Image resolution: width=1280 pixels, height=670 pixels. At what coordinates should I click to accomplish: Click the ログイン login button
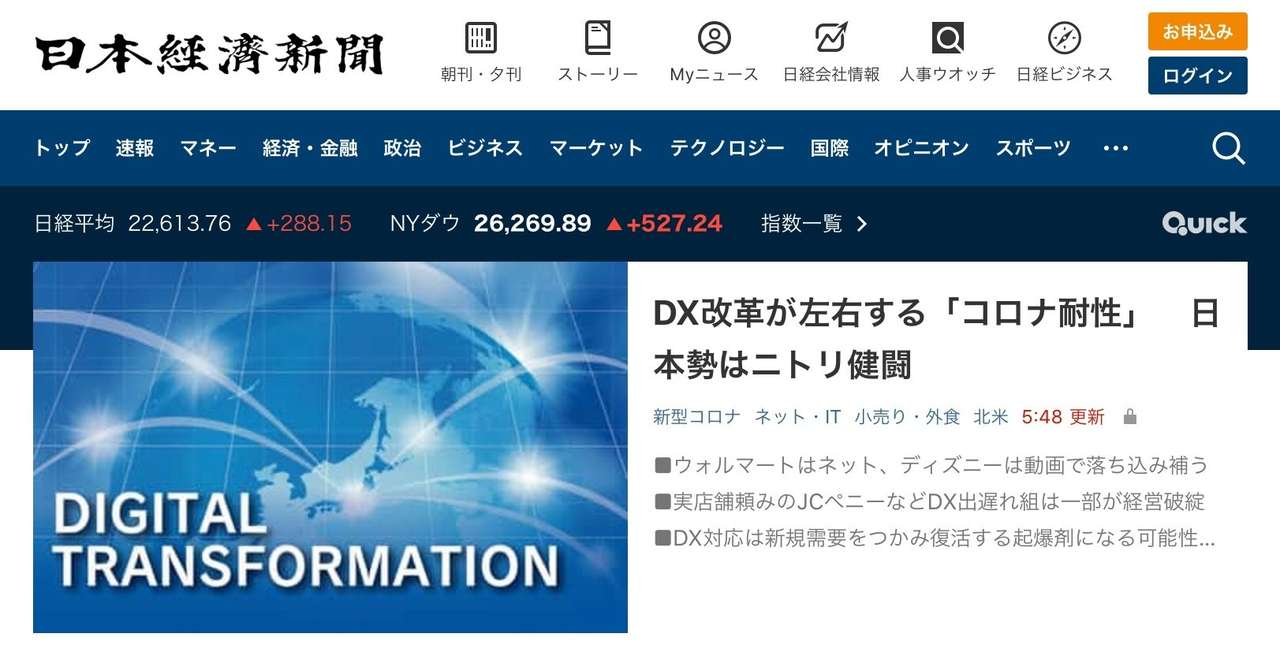[1197, 76]
